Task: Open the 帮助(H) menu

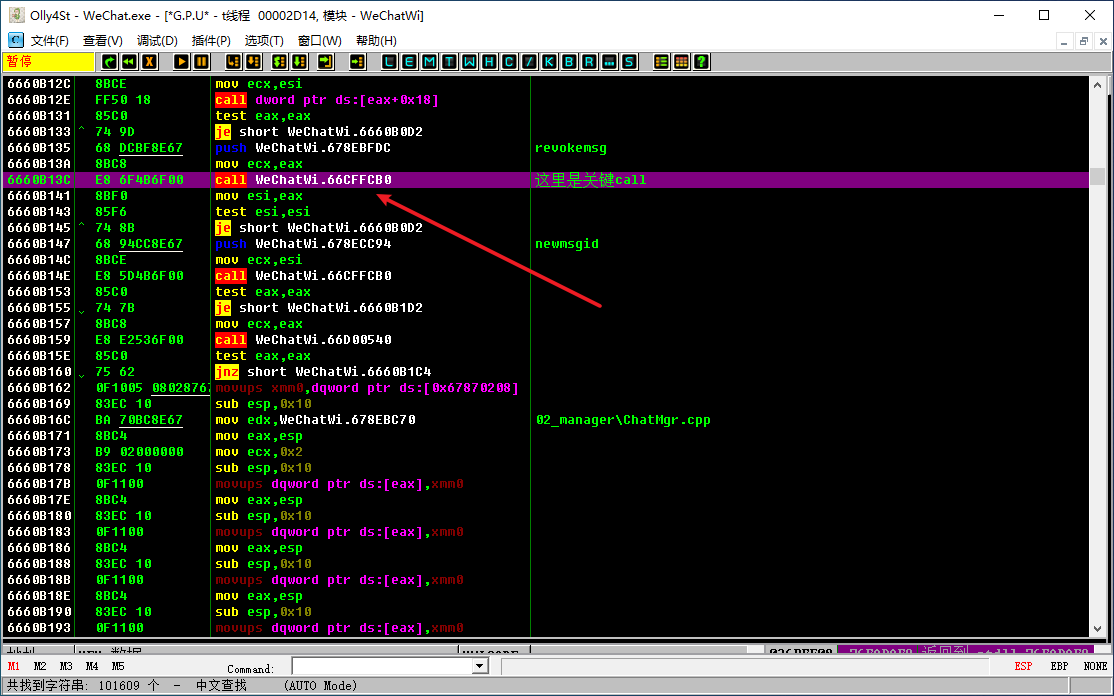Action: tap(377, 40)
